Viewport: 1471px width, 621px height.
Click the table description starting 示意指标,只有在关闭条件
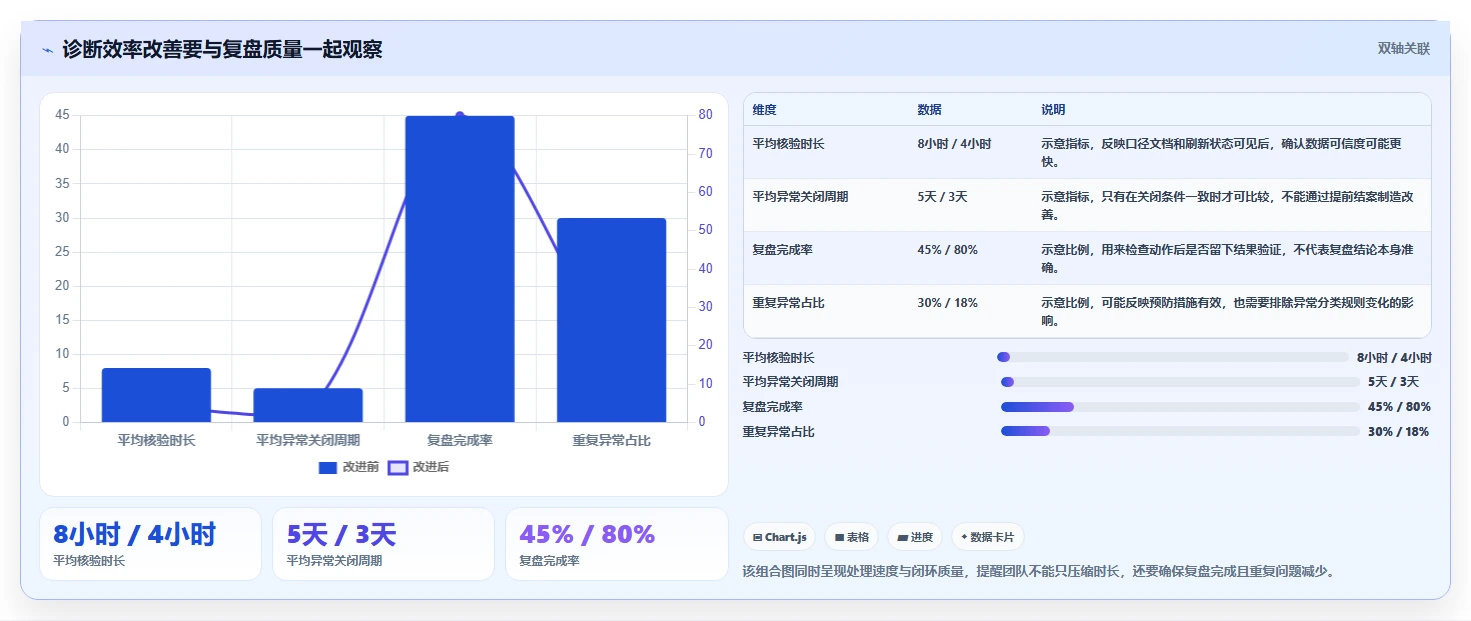pos(1227,206)
